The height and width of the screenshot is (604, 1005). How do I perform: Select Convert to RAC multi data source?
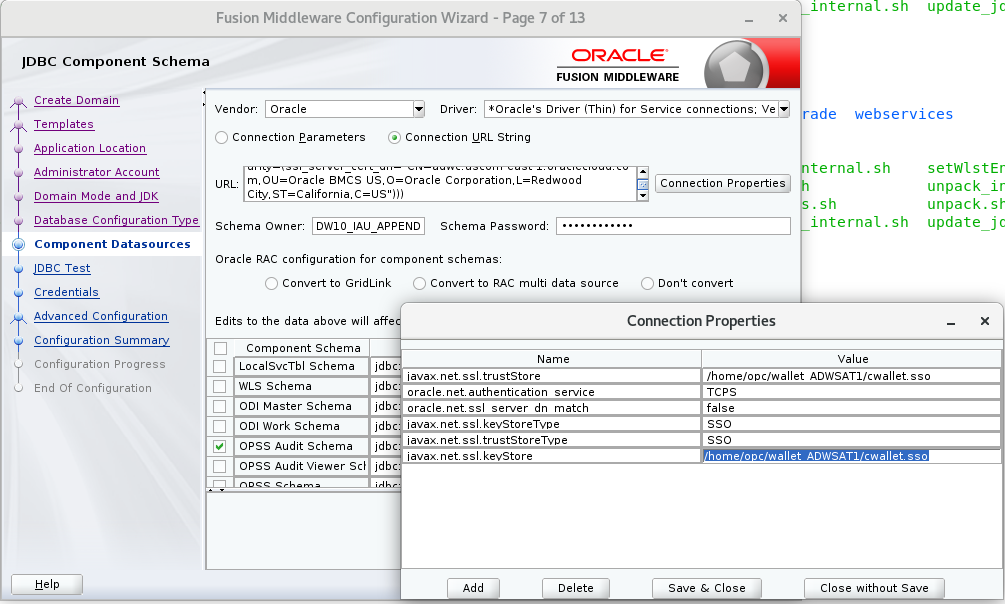[419, 283]
